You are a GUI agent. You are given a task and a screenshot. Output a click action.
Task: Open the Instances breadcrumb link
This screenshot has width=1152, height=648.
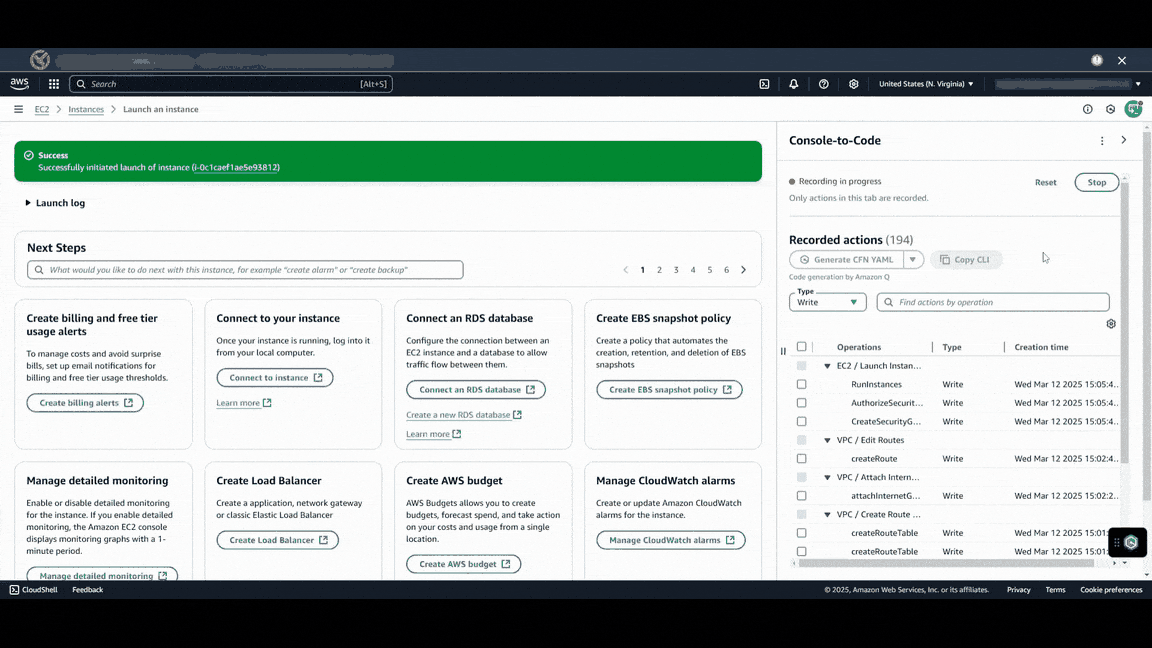pyautogui.click(x=86, y=109)
